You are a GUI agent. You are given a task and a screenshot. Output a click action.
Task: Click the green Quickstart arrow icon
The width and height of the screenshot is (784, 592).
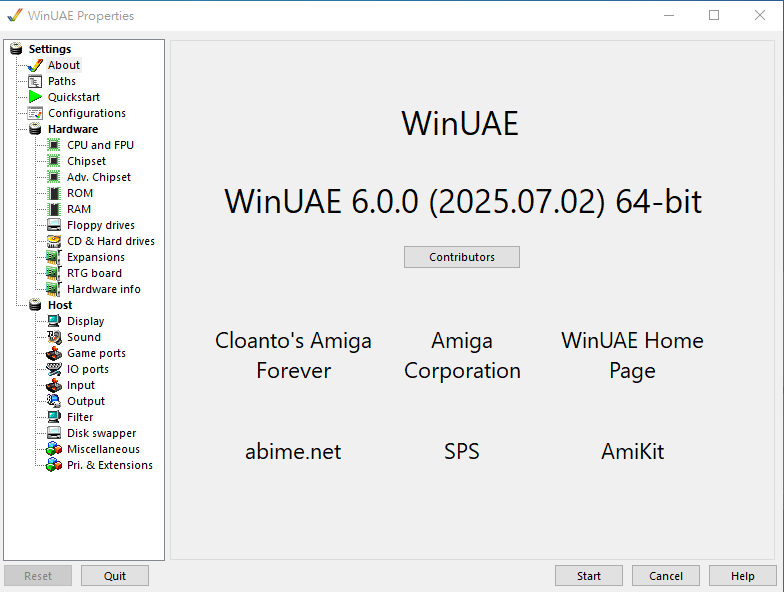click(35, 97)
